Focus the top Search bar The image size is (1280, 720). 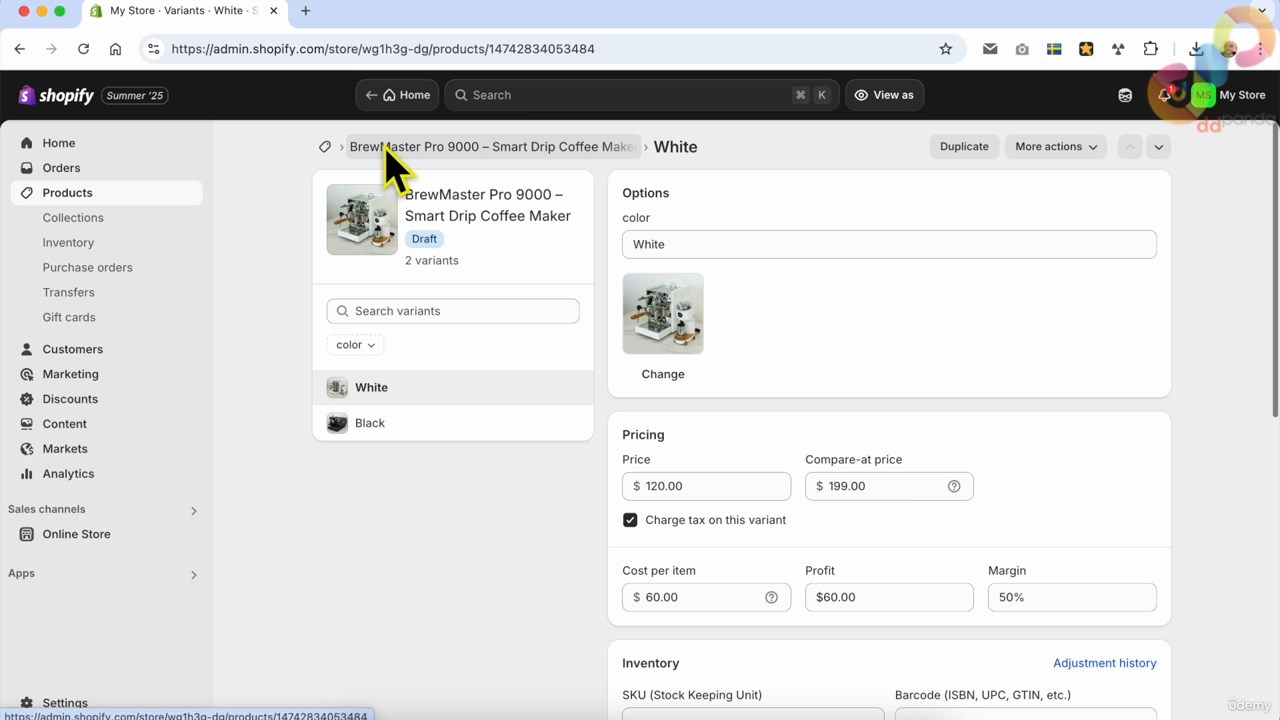640,95
